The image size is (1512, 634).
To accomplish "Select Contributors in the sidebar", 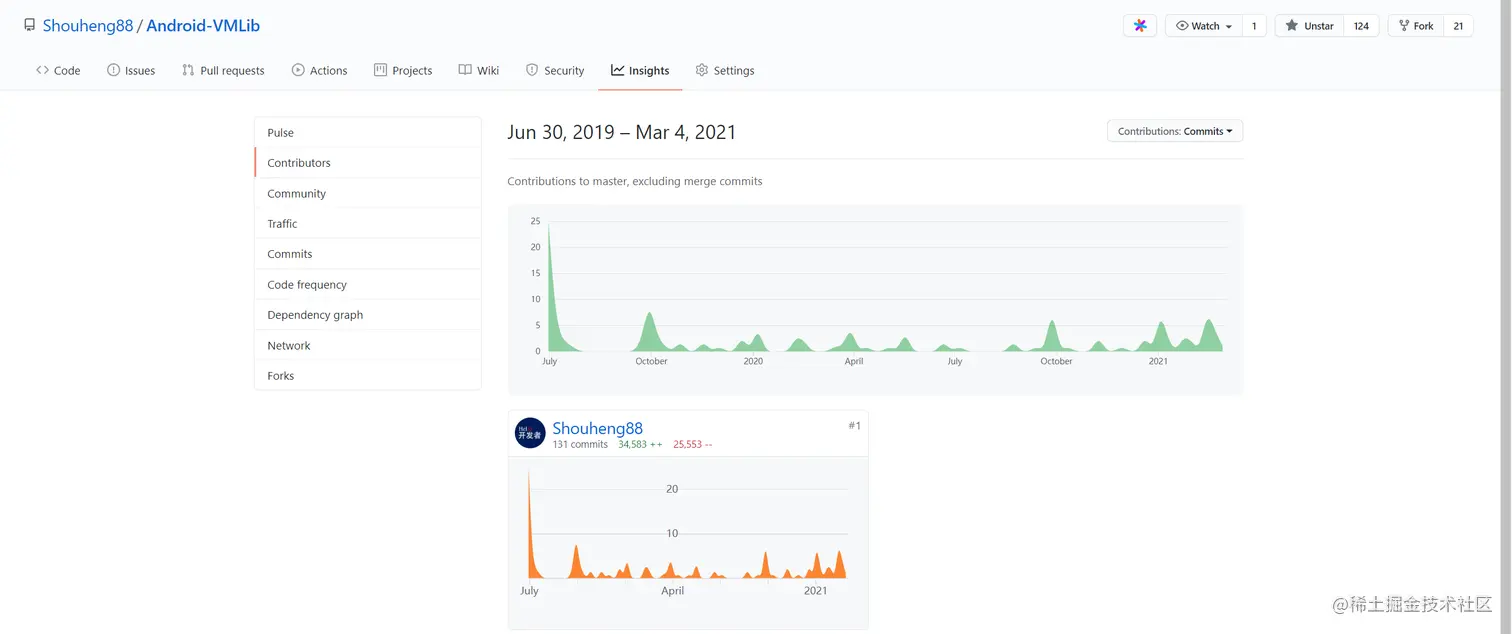I will (368, 163).
